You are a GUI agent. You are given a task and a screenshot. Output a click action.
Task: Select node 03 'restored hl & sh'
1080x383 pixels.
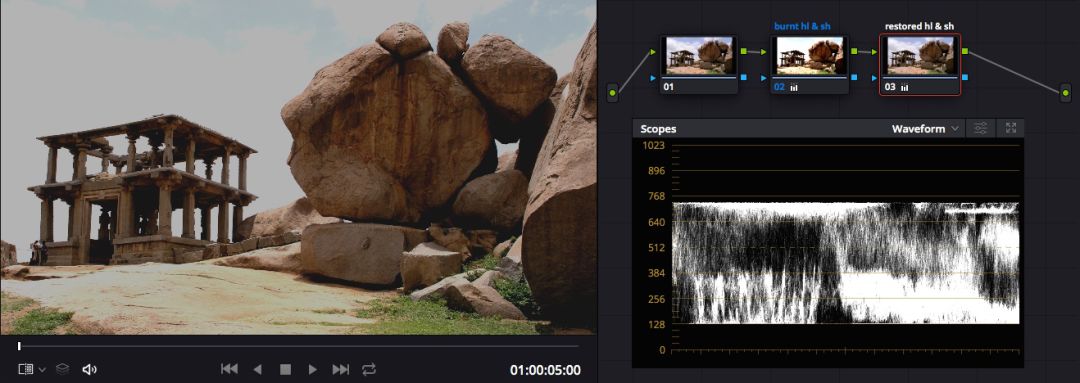(921, 64)
